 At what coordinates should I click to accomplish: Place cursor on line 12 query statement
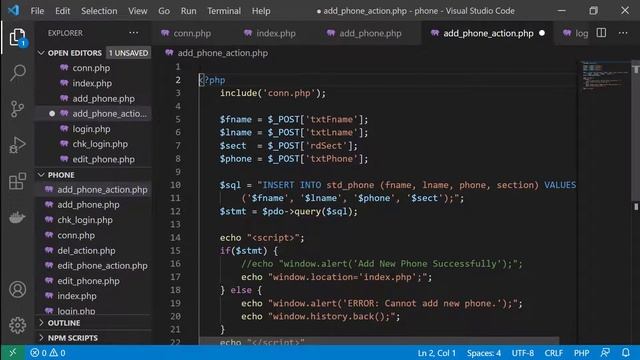click(288, 211)
